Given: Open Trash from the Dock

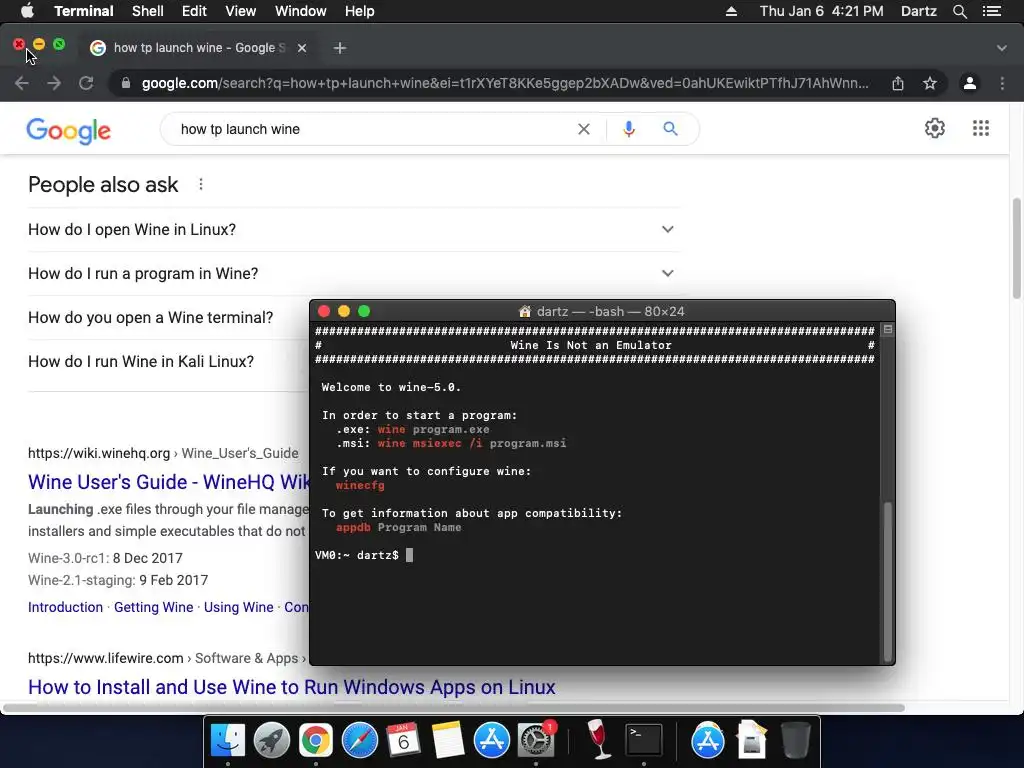Looking at the screenshot, I should (x=795, y=740).
